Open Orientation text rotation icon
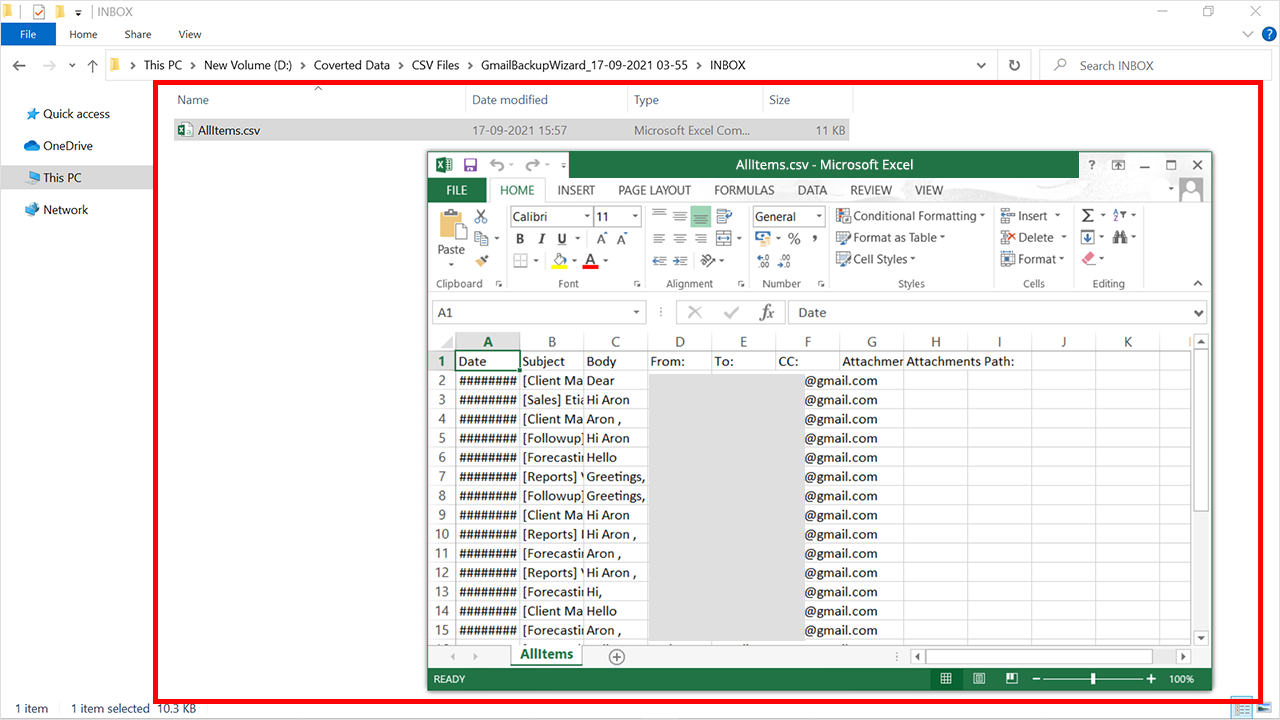The height and width of the screenshot is (720, 1280). click(708, 260)
